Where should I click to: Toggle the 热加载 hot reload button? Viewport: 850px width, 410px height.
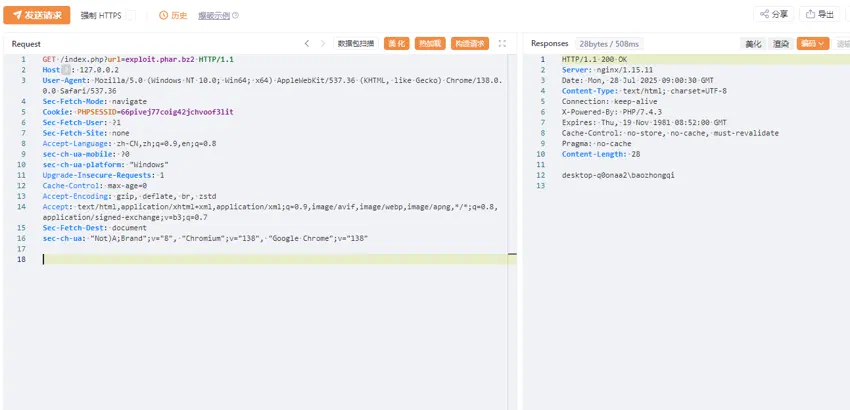point(430,44)
